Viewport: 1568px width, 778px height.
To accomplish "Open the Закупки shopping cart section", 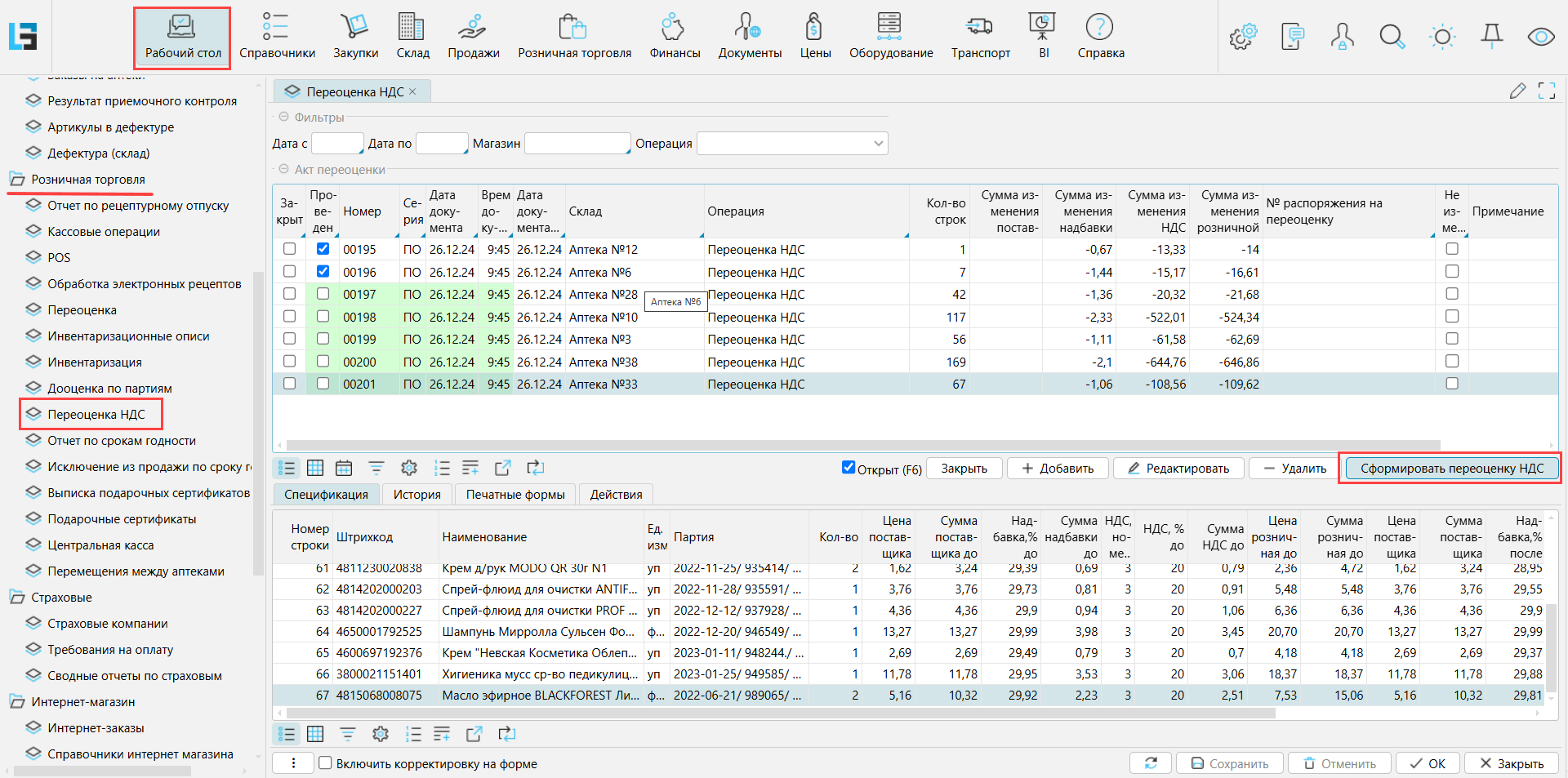I will pos(355,36).
